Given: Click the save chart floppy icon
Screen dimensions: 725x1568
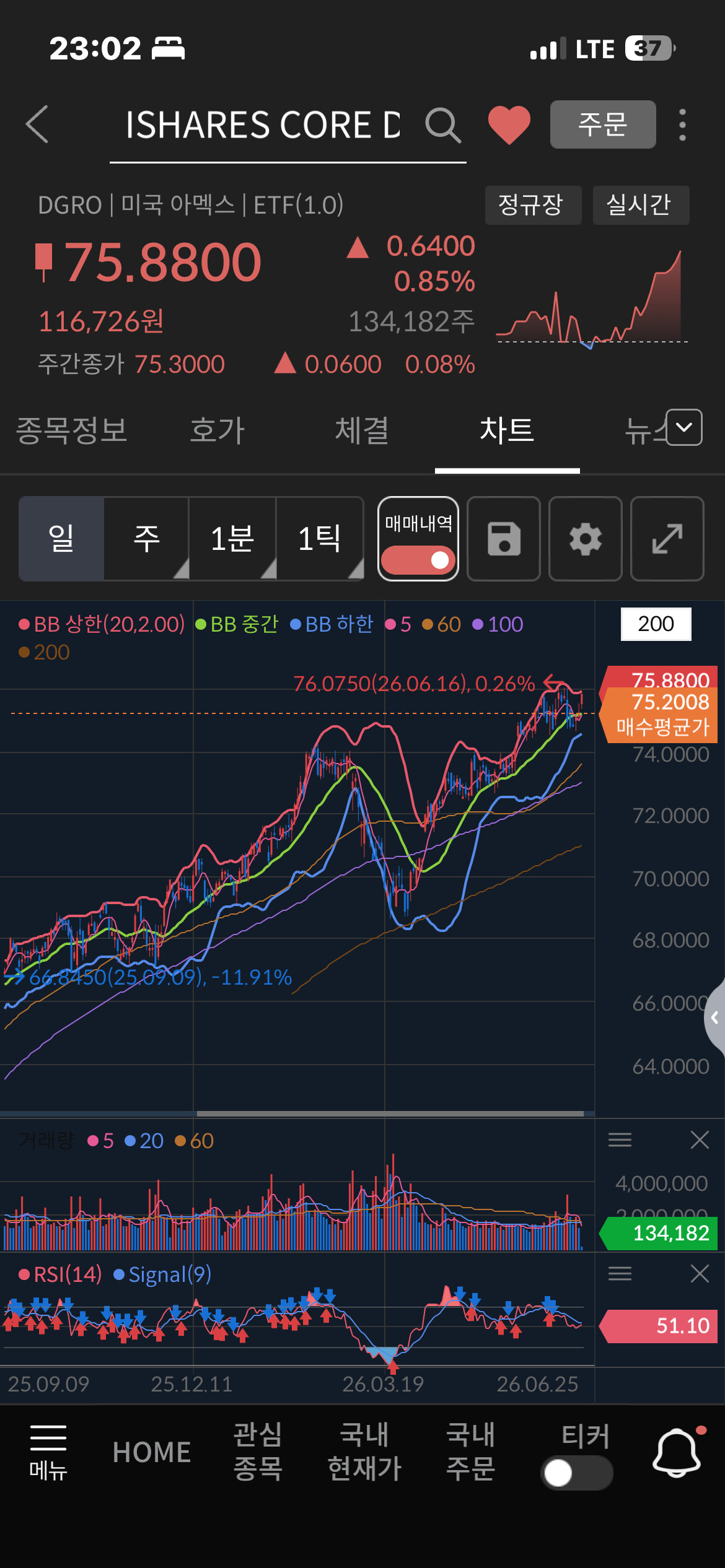Looking at the screenshot, I should coord(504,539).
